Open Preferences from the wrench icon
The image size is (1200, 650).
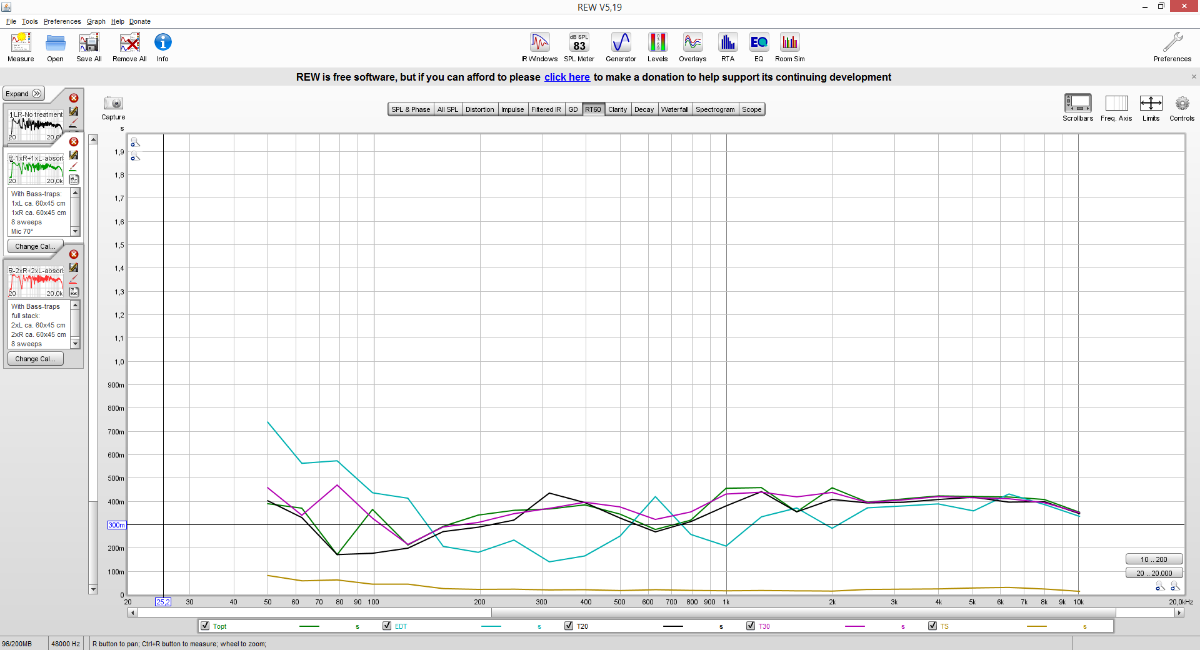click(1172, 45)
